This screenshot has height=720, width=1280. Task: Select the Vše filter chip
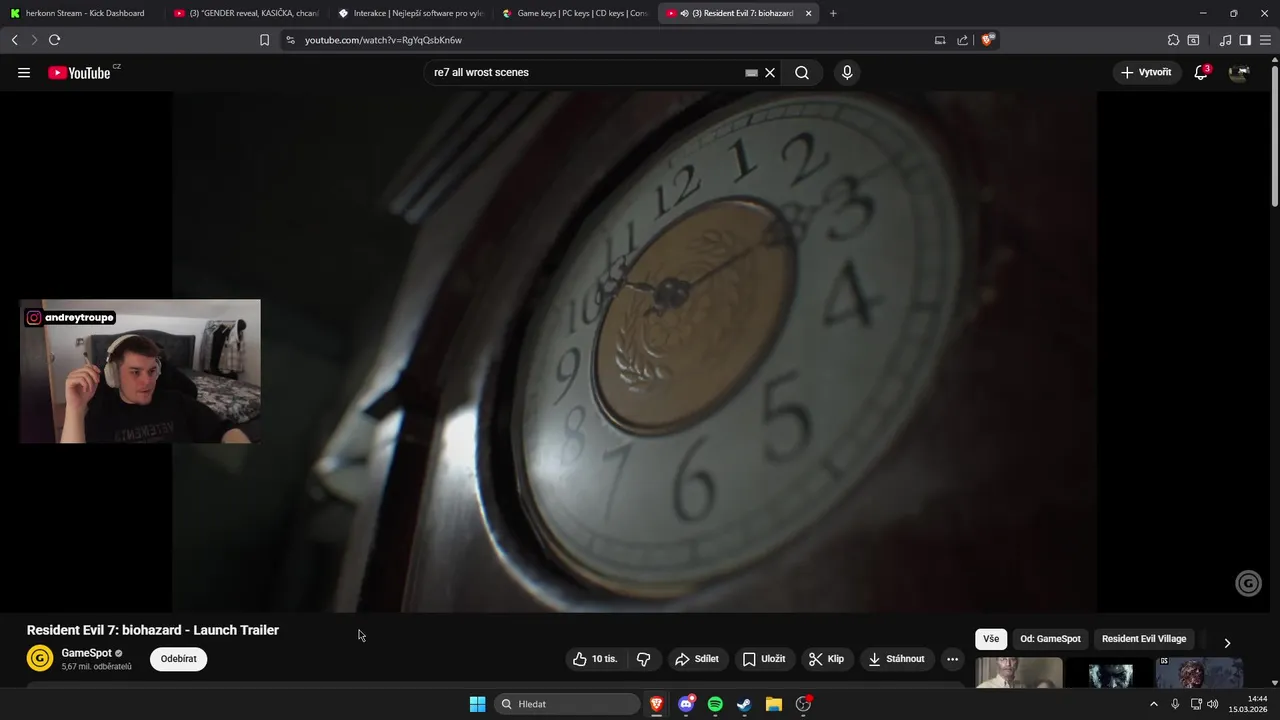(x=991, y=639)
